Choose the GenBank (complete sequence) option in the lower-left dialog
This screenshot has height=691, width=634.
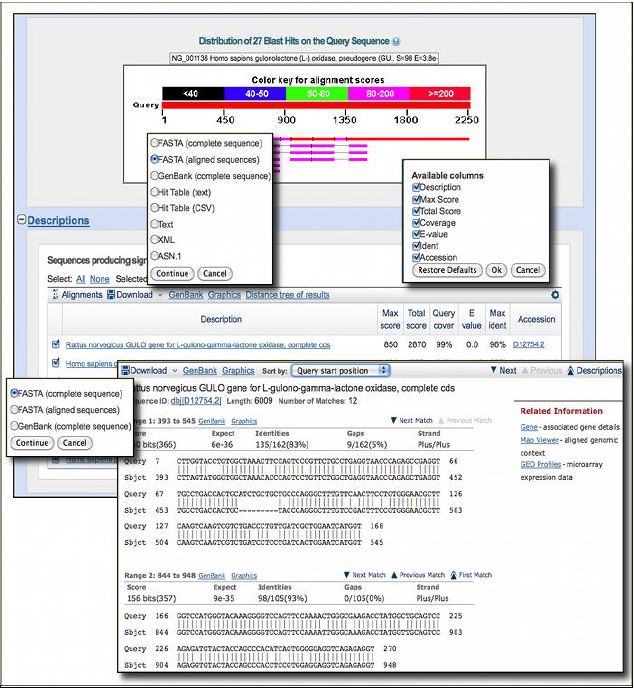(15, 424)
